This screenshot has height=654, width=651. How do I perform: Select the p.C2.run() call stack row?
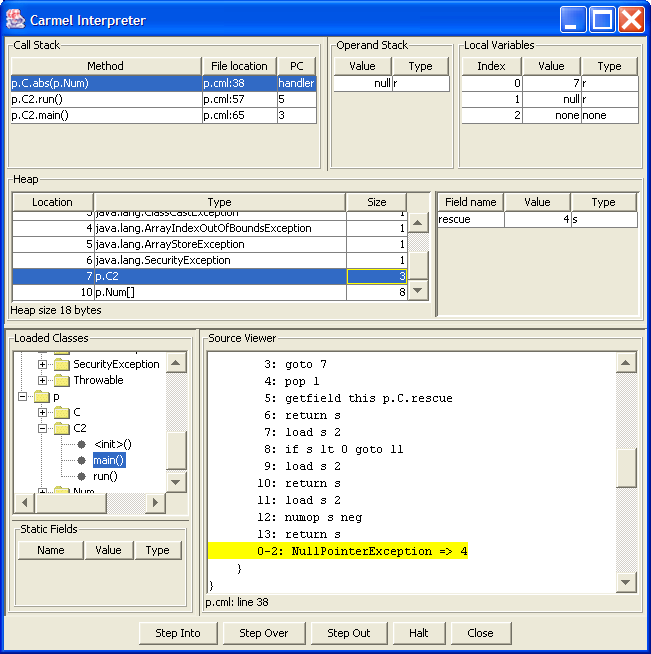pos(105,100)
